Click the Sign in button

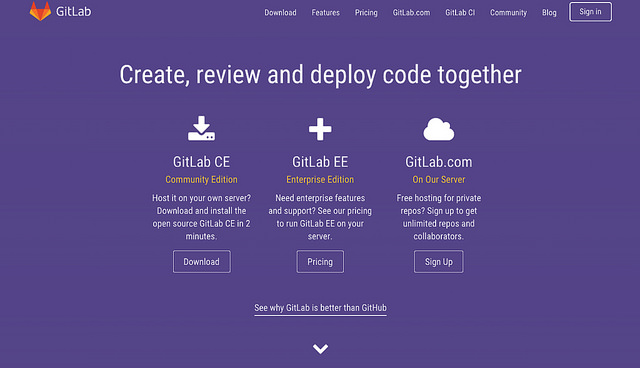[591, 12]
